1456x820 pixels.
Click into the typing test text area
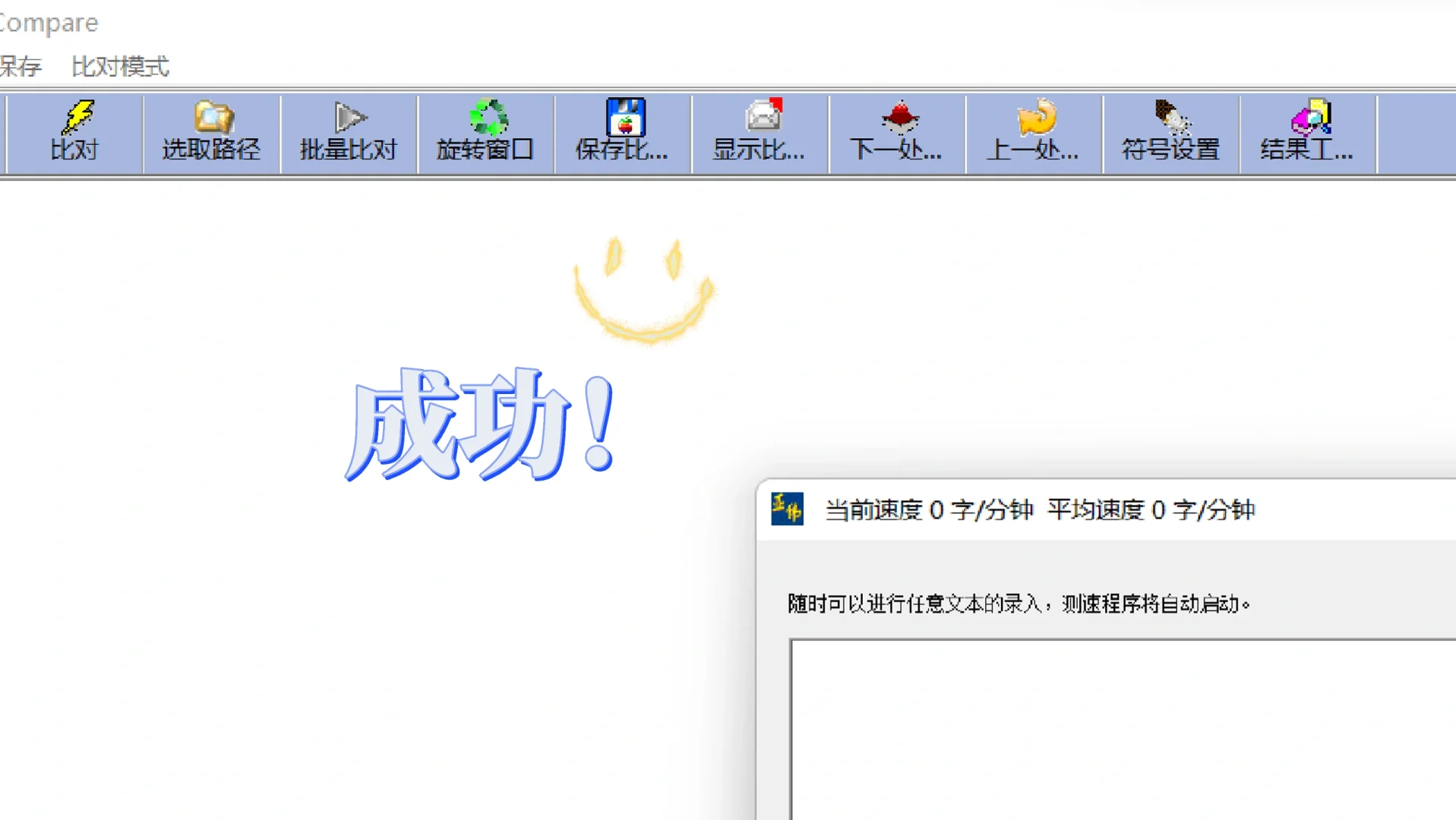[x=1123, y=730]
